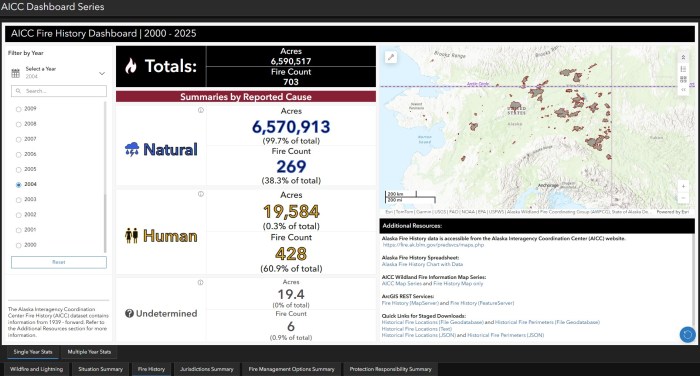Image resolution: width=700 pixels, height=376 pixels.
Task: Open the map edit pencil tool
Action: click(391, 57)
